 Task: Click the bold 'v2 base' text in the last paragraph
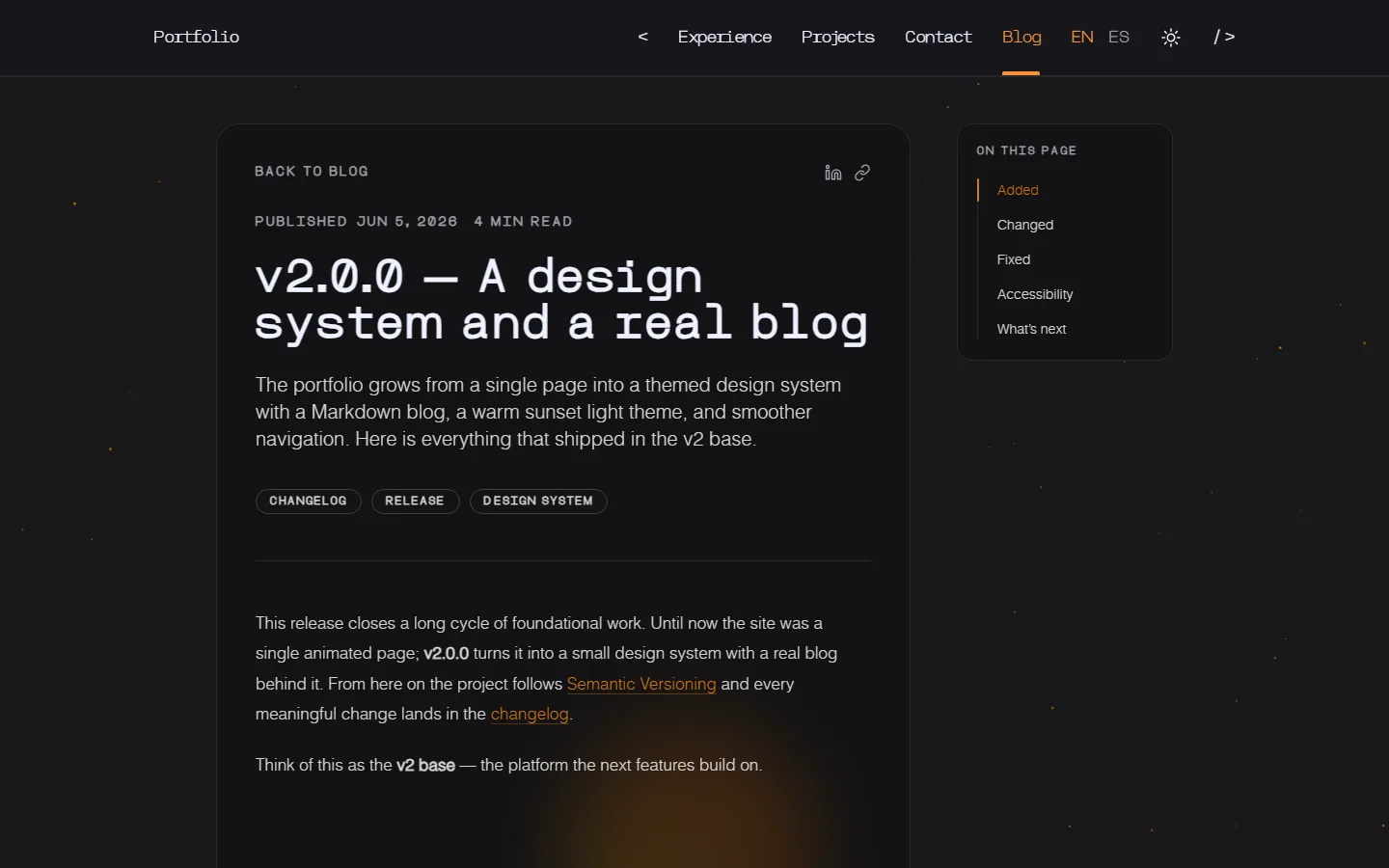425,765
